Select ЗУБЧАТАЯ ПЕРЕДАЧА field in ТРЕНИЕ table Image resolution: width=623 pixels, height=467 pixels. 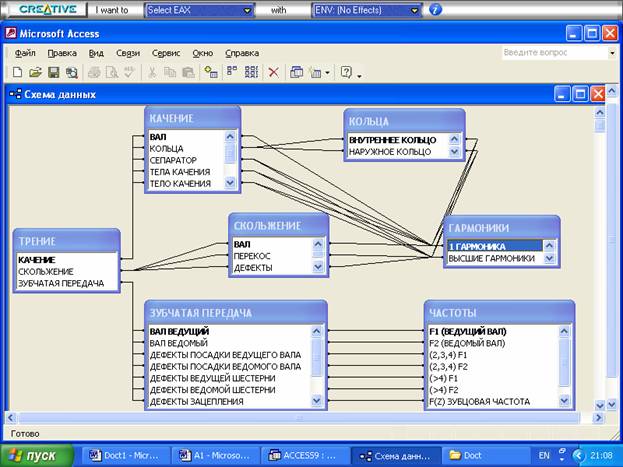pos(67,283)
